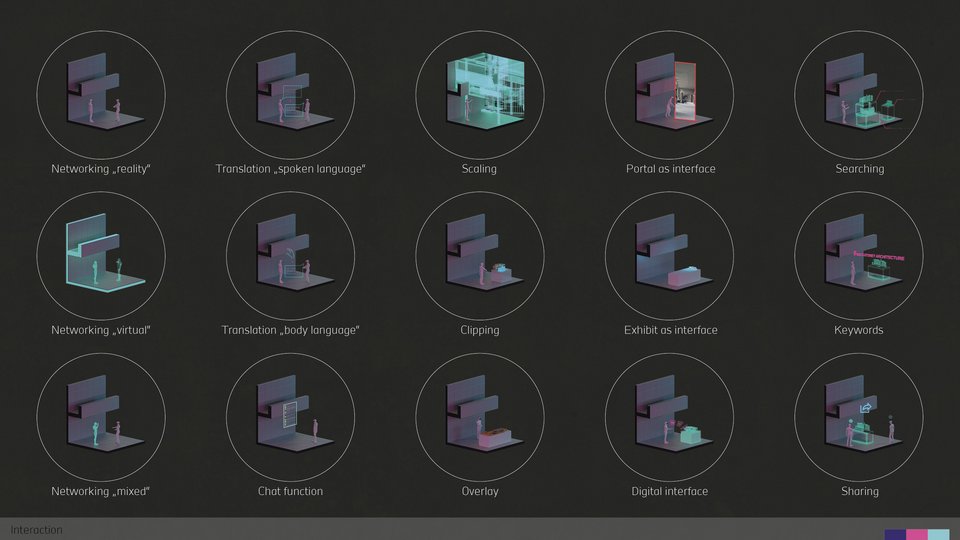Image resolution: width=960 pixels, height=540 pixels.
Task: Select the Searching diagram icon
Action: pos(859,95)
